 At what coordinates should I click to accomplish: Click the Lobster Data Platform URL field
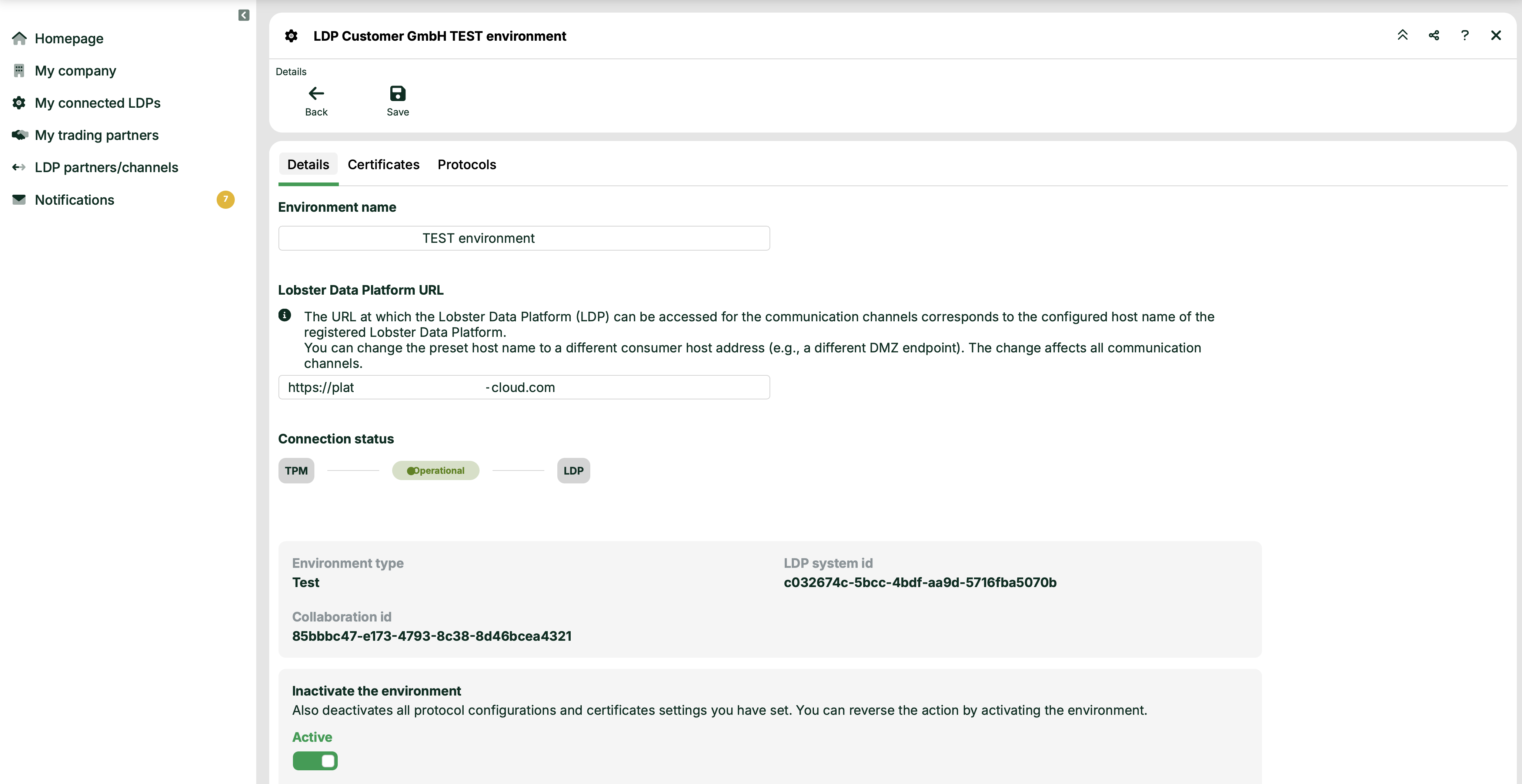[x=524, y=388]
